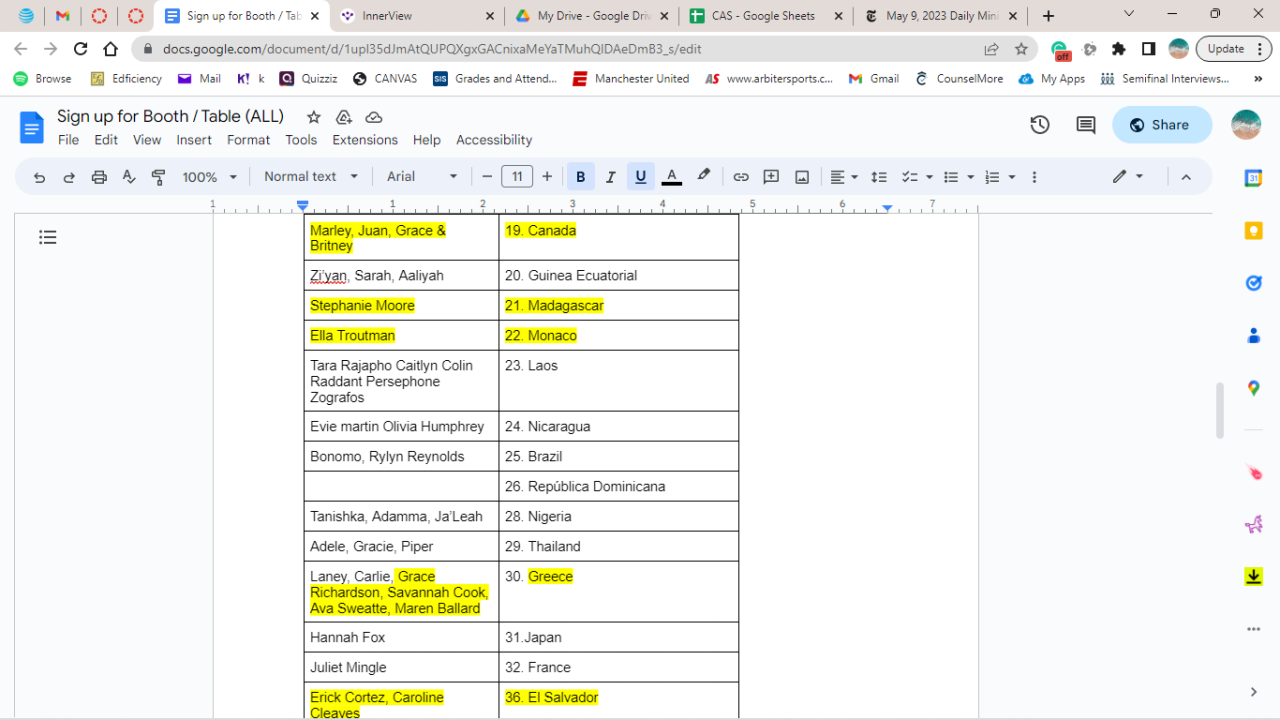
Task: Run spelling and grammar check icon
Action: coord(129,177)
